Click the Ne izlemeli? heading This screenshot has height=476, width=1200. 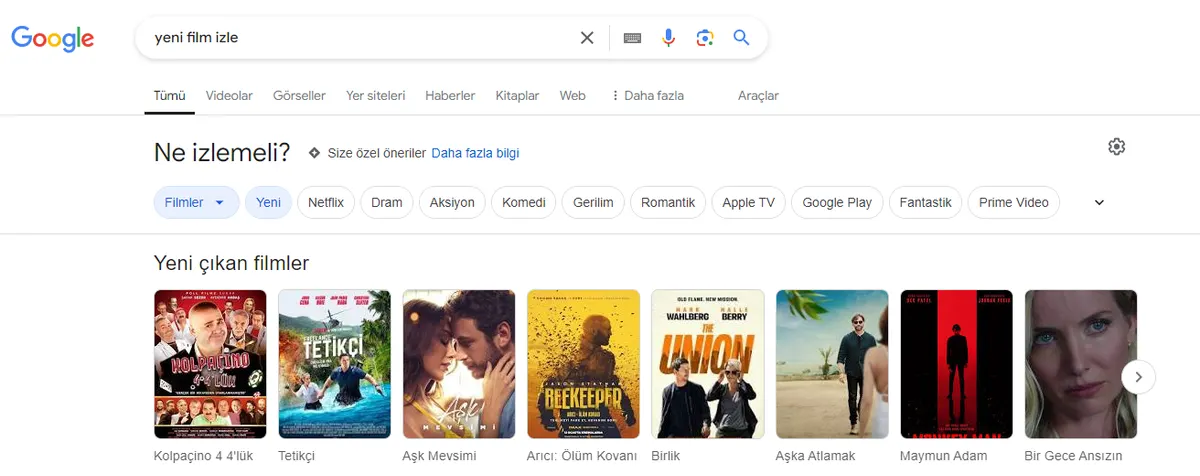(222, 152)
